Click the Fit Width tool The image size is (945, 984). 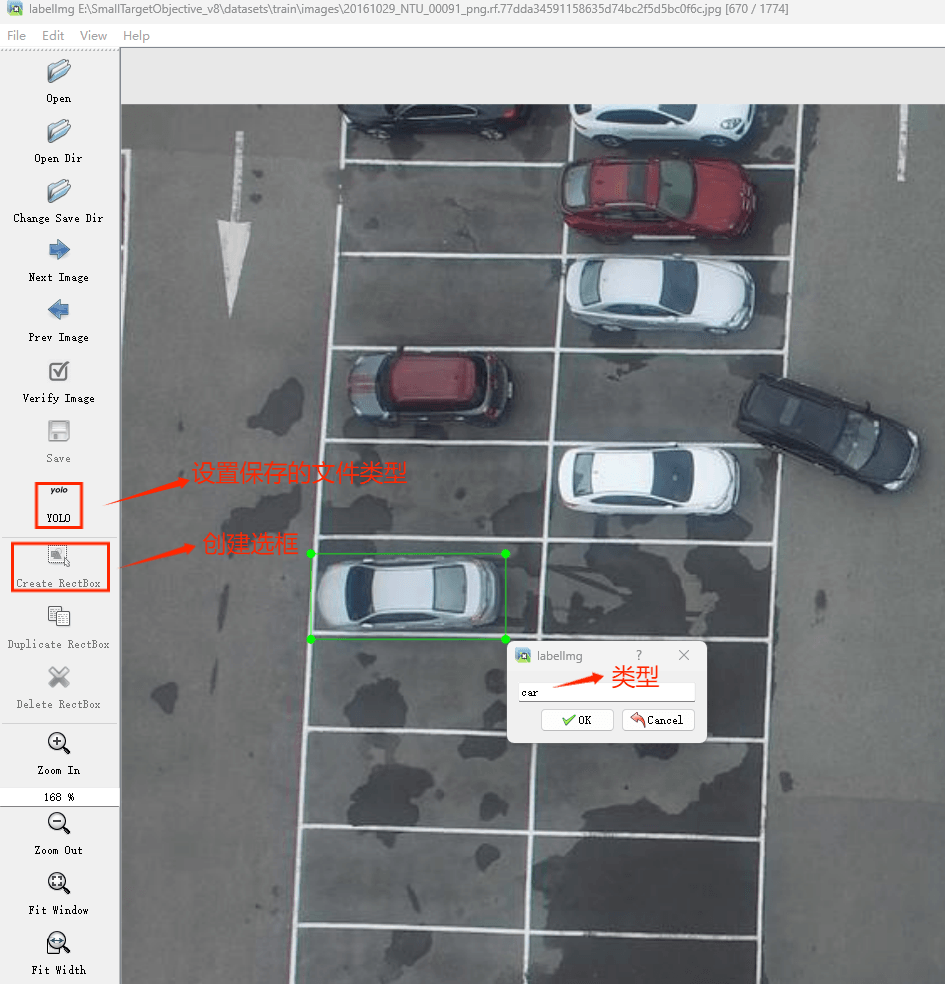[59, 944]
